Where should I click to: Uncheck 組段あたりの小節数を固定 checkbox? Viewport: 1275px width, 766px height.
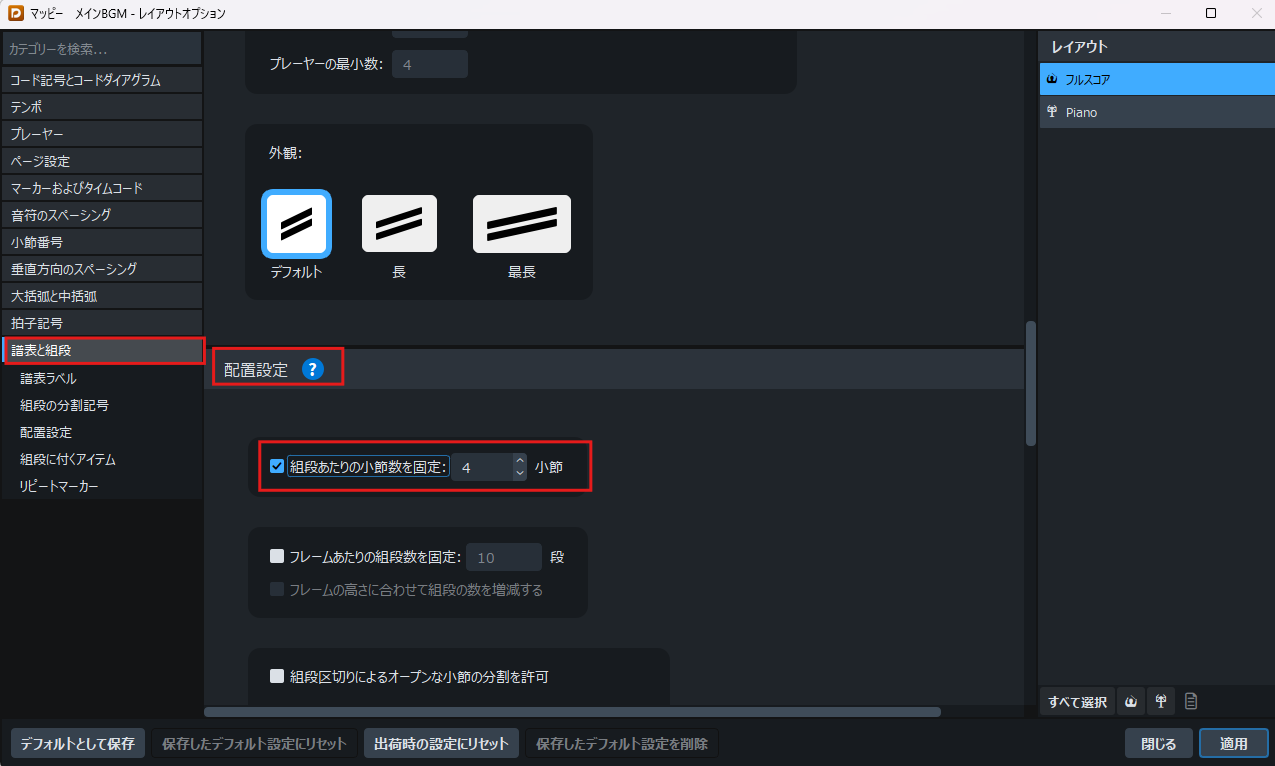pos(277,466)
